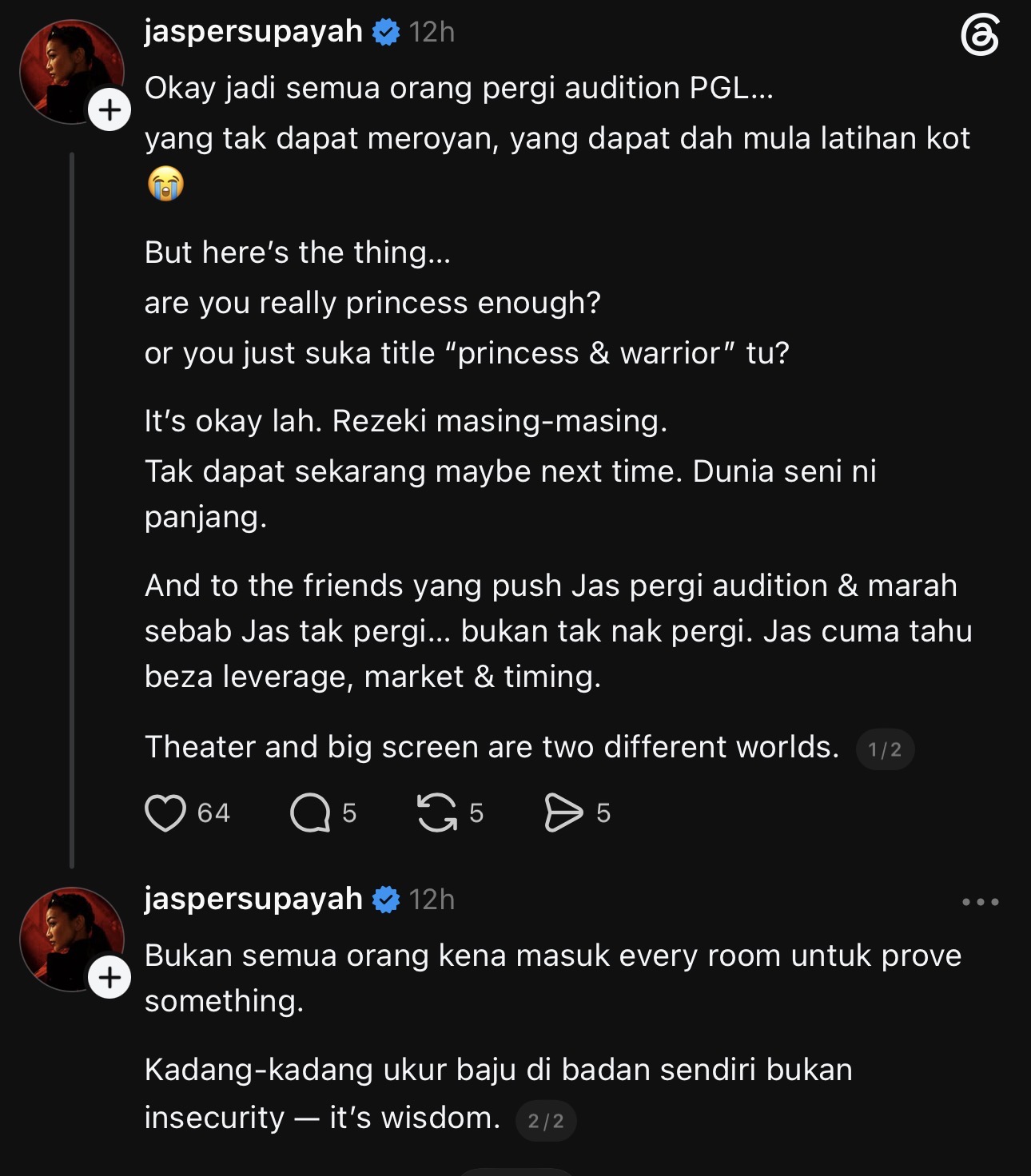
Task: Like the first jaspersupayah post
Action: (165, 812)
